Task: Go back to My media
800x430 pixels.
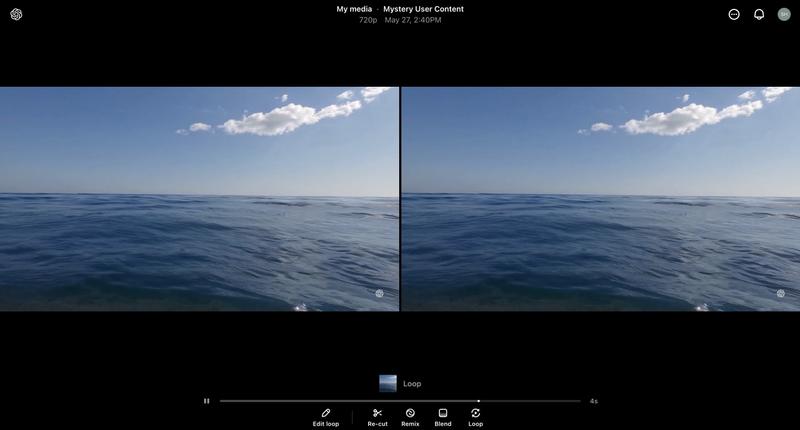Action: [x=354, y=9]
